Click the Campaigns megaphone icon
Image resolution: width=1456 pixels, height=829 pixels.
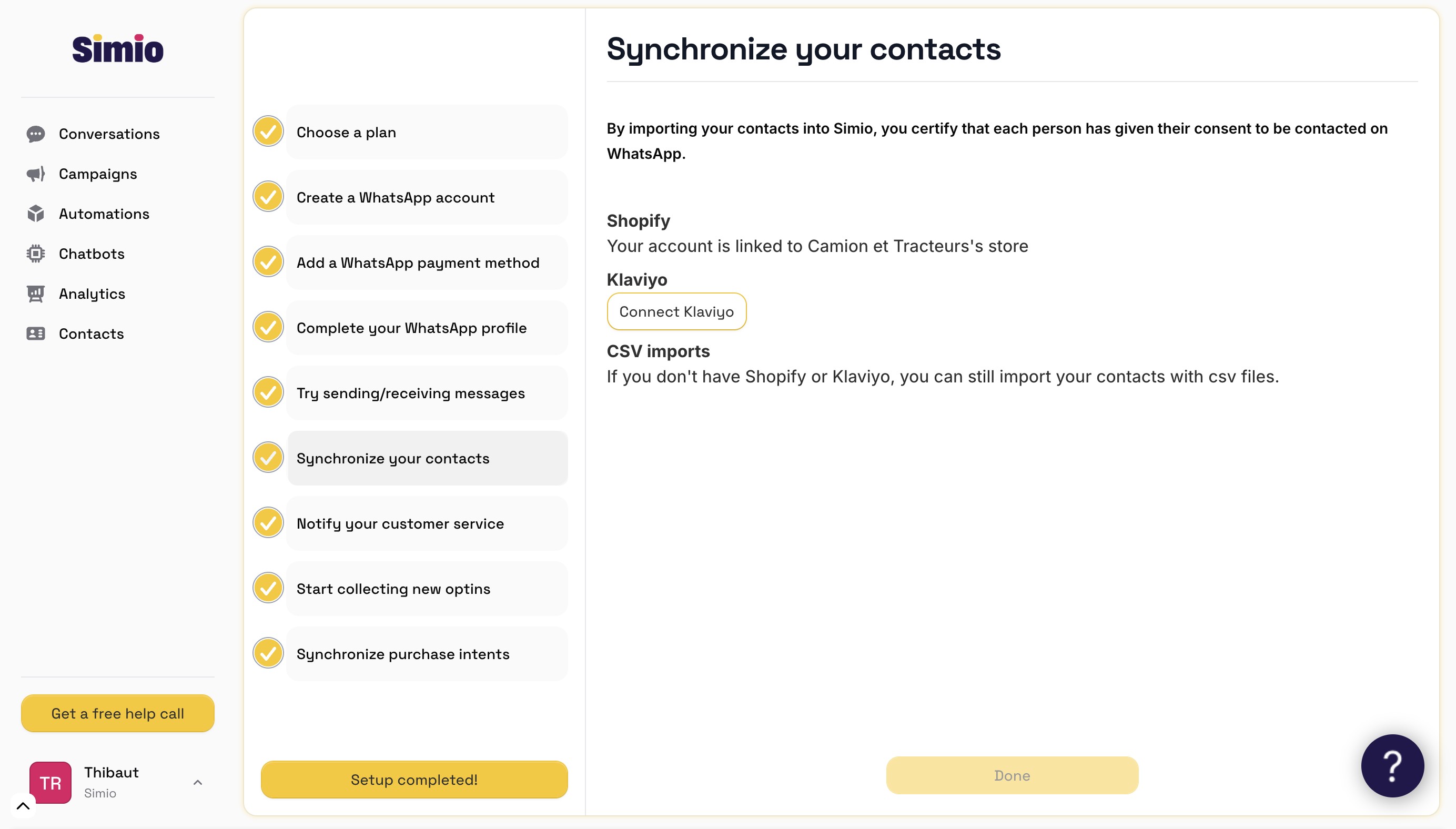[35, 174]
